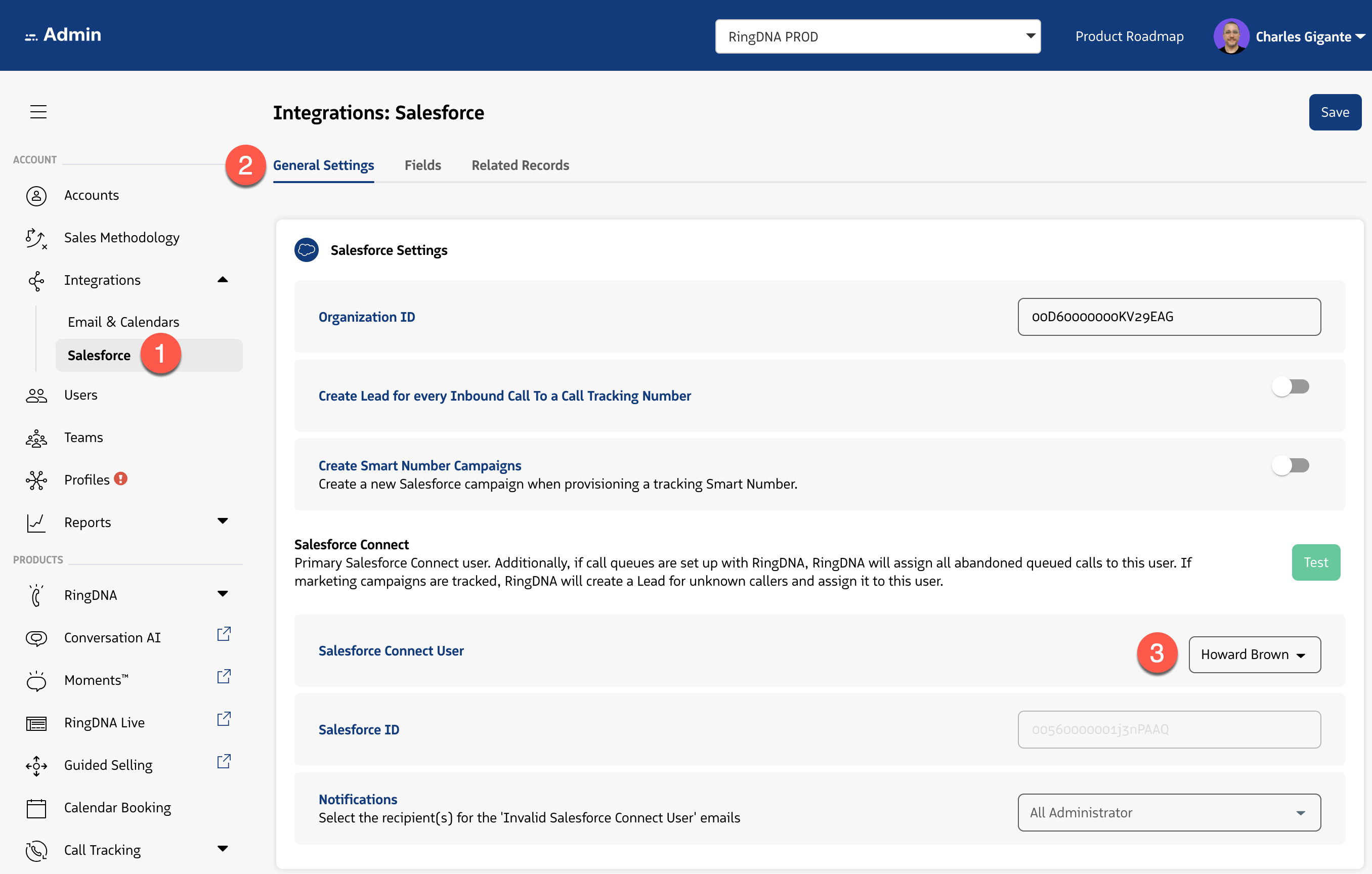Viewport: 1372px width, 874px height.
Task: Click the Teams icon in sidebar
Action: click(x=36, y=438)
